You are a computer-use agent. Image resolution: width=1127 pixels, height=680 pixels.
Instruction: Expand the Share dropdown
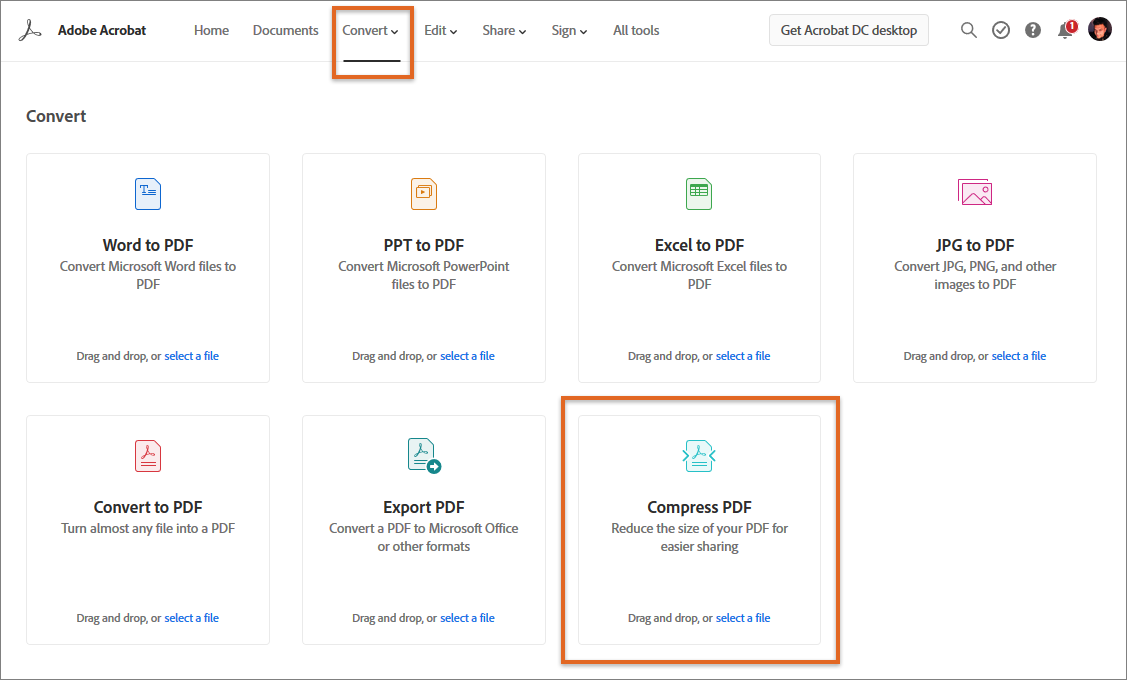[x=503, y=30]
